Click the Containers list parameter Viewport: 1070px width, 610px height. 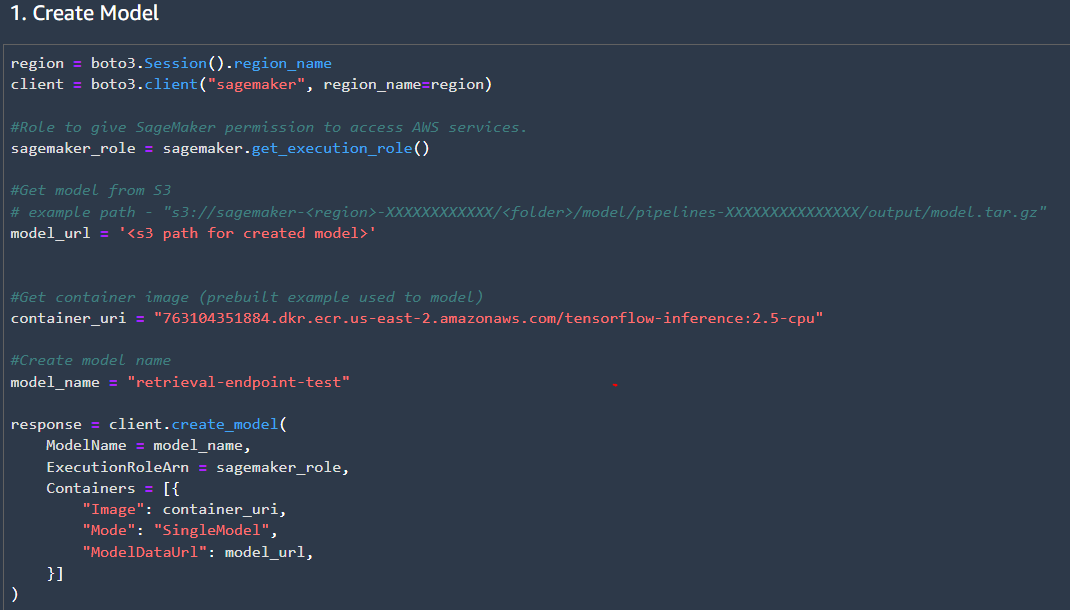[90, 487]
